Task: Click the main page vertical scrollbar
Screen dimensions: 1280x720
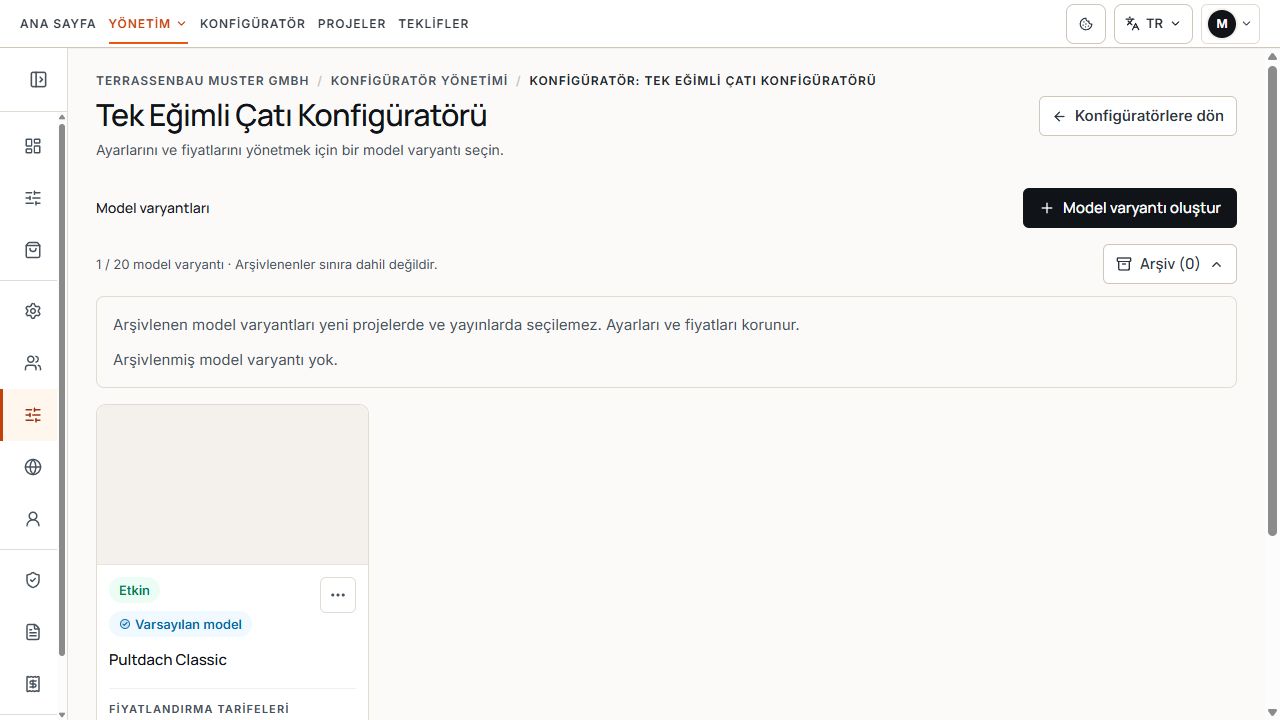Action: tap(1272, 300)
